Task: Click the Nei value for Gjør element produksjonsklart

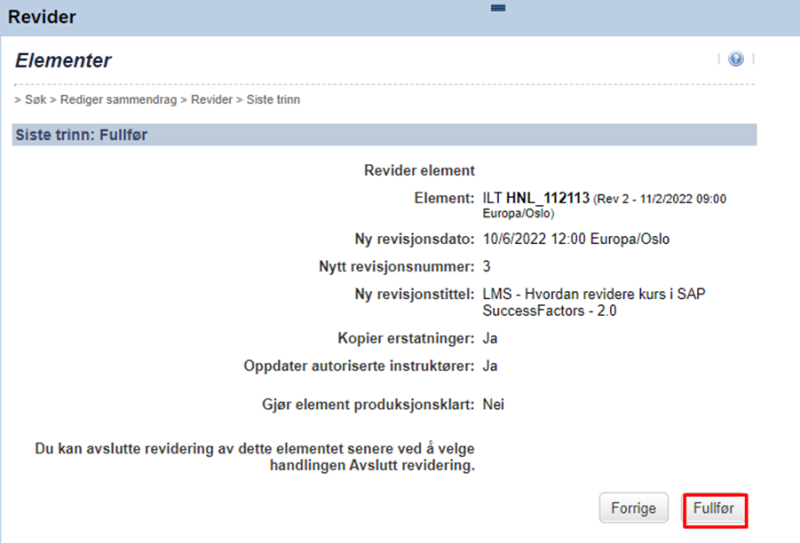Action: (493, 404)
